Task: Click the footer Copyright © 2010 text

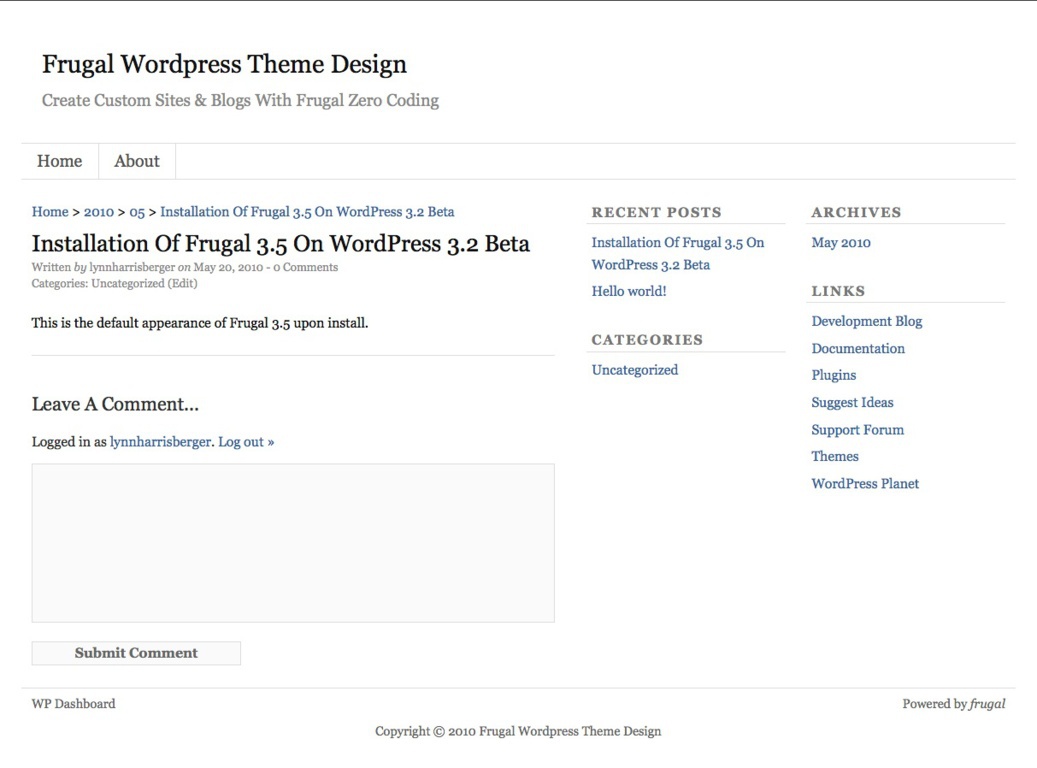Action: point(518,731)
